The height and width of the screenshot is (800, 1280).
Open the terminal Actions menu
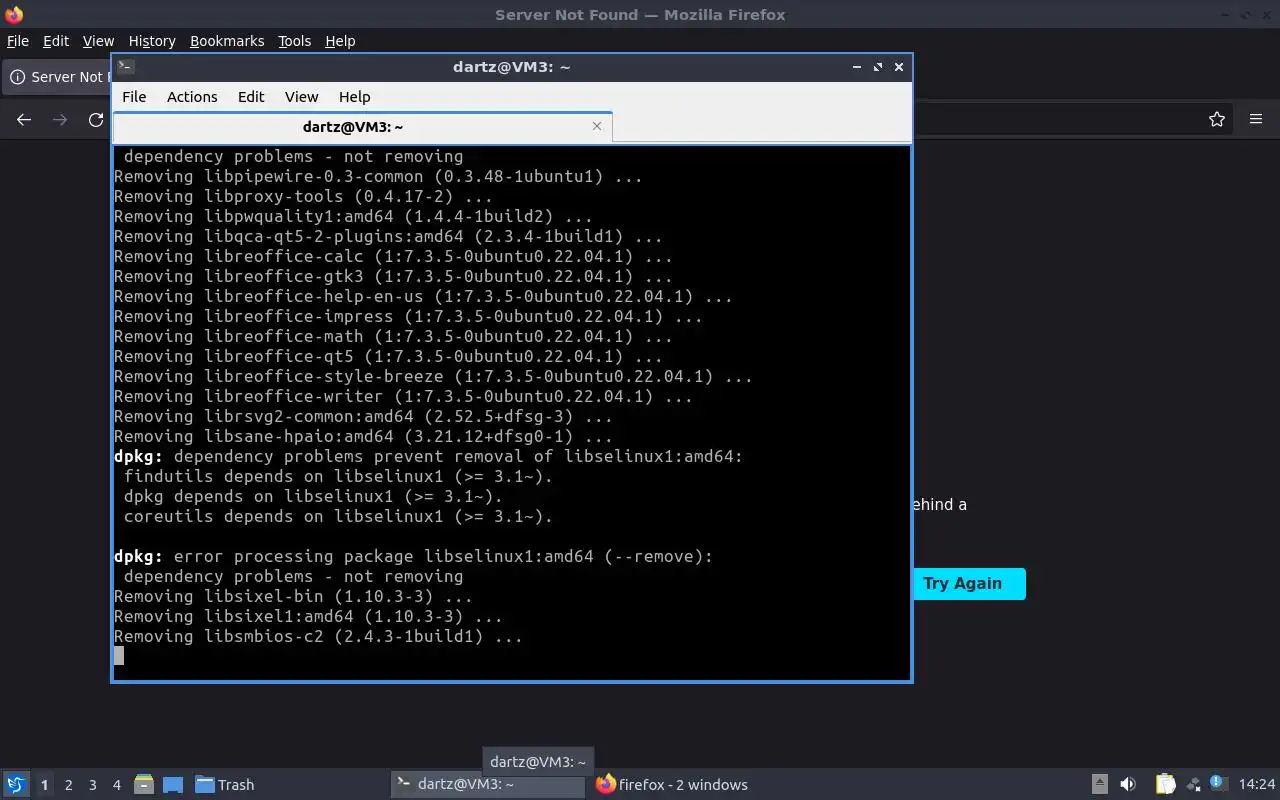192,97
